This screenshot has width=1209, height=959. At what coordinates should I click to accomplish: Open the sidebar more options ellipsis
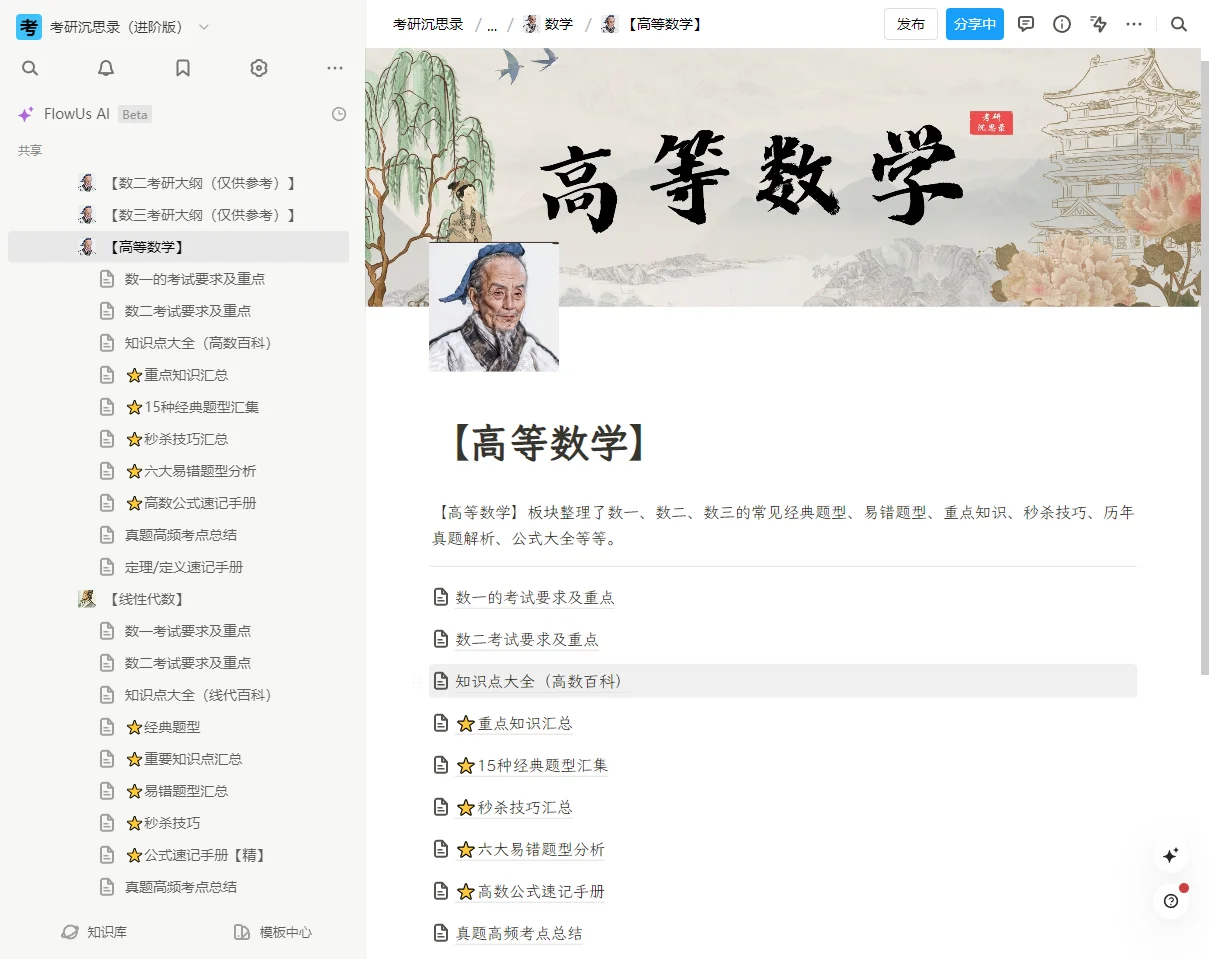pos(335,68)
